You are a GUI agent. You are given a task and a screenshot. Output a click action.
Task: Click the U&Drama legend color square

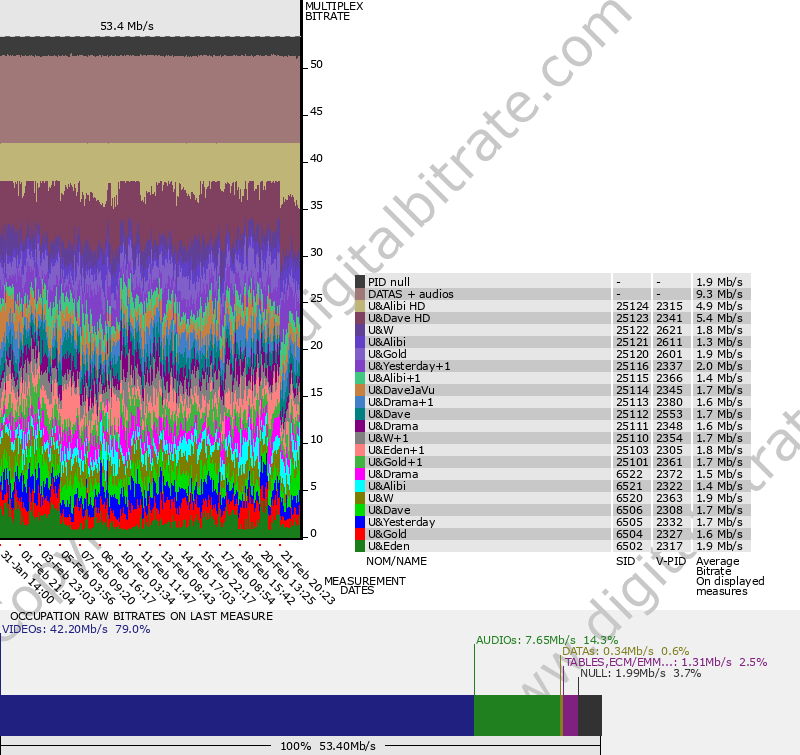point(358,426)
